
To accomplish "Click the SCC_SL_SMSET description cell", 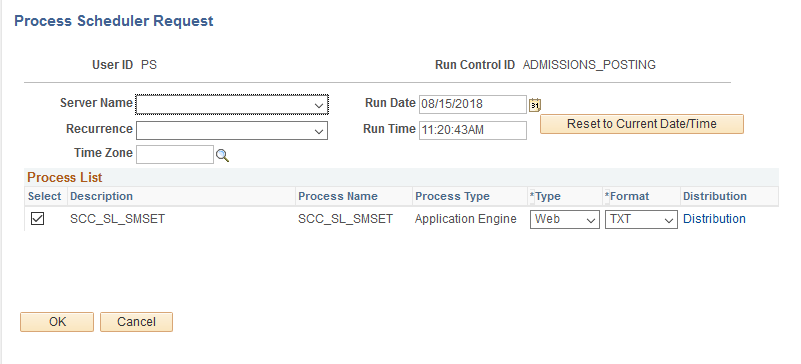I will [x=117, y=219].
